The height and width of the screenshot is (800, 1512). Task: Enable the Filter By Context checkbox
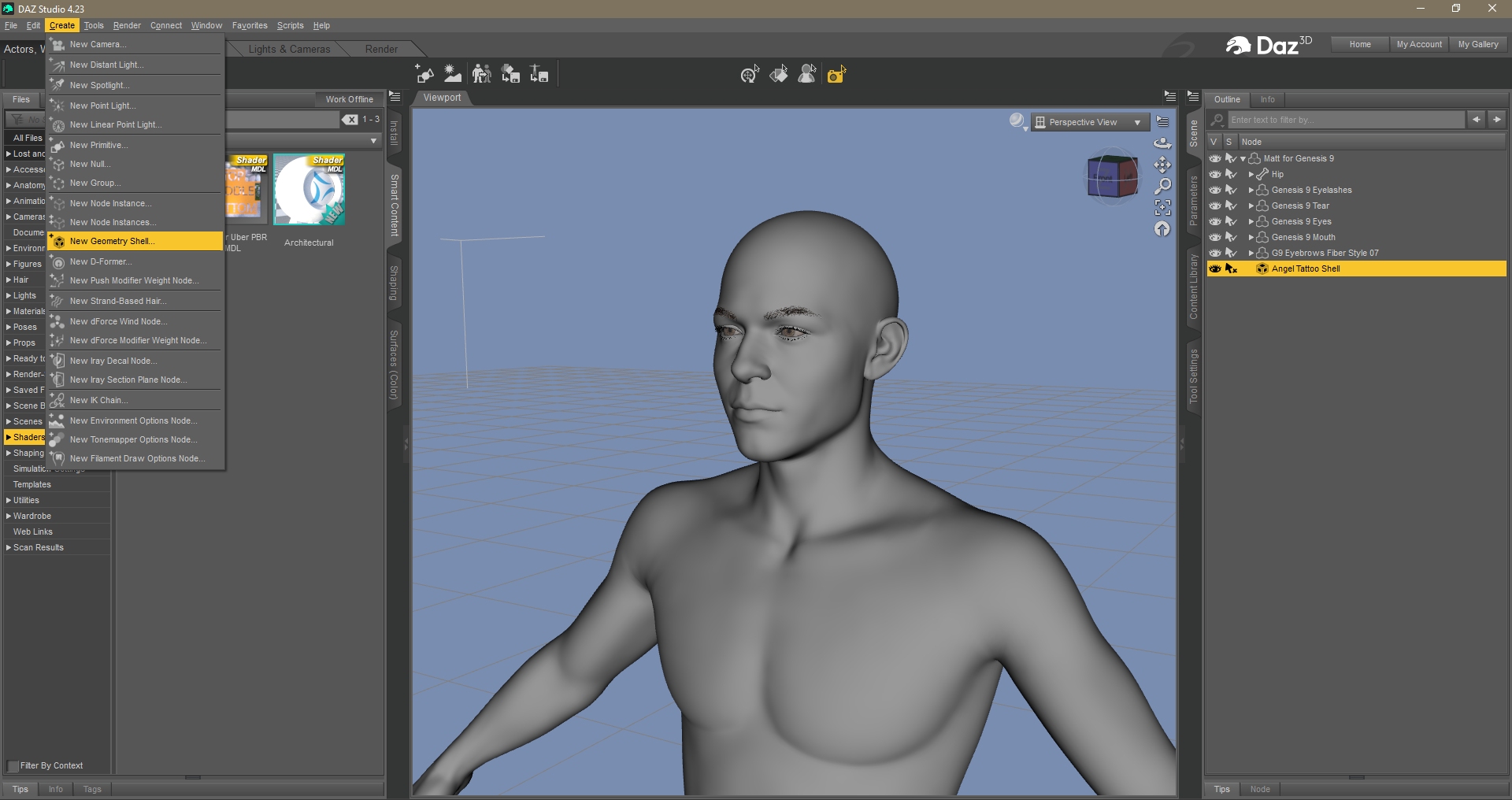pos(13,766)
